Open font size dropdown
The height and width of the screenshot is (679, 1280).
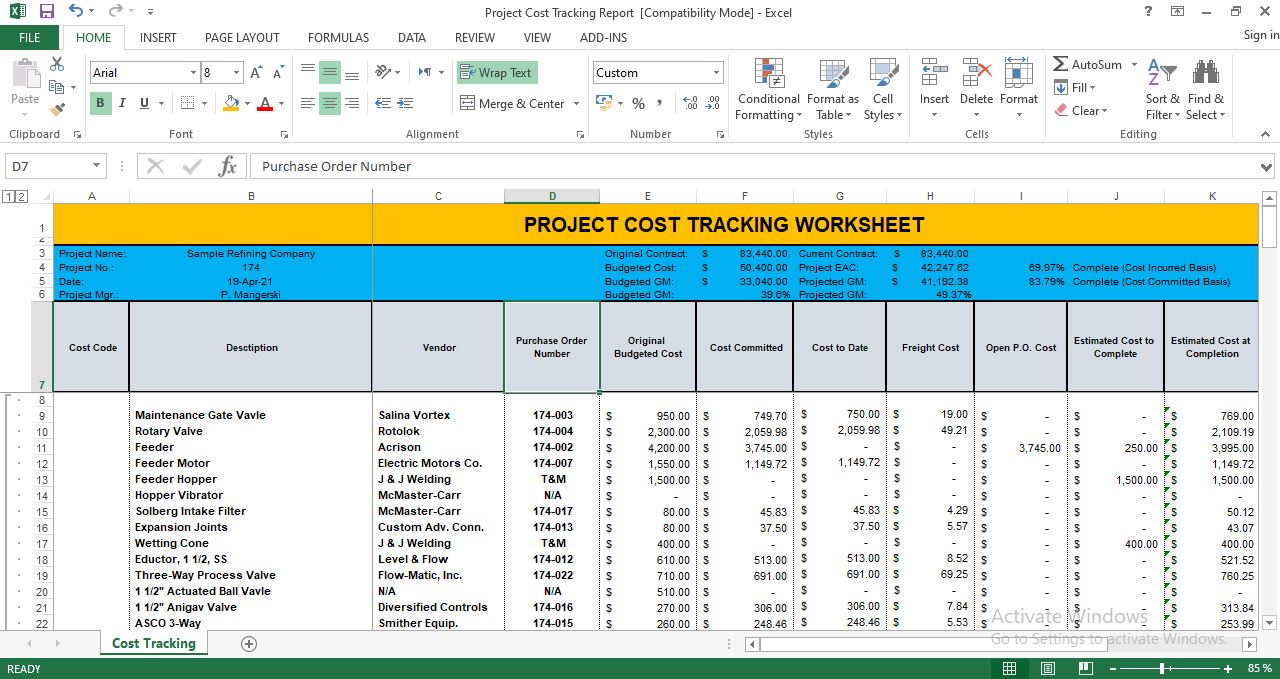236,73
